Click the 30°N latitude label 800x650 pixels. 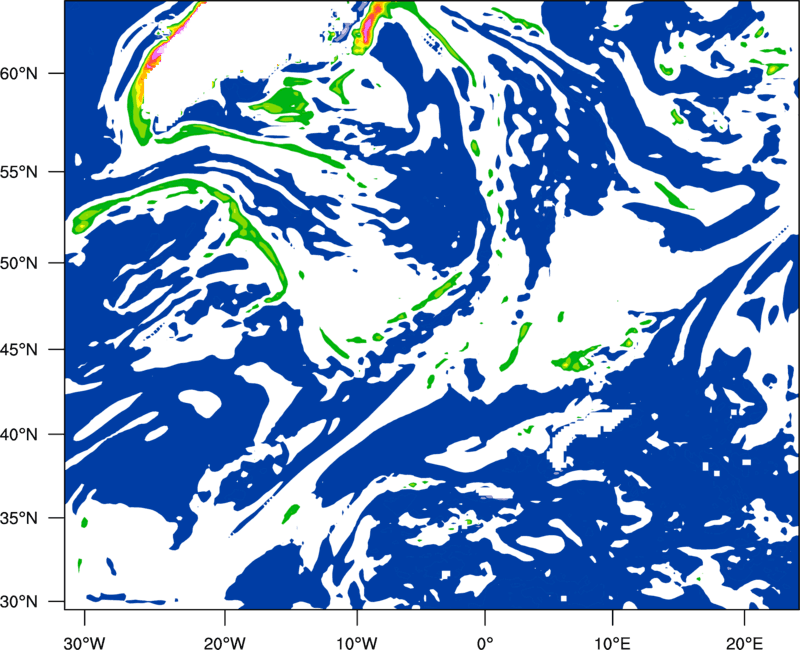click(x=19, y=602)
